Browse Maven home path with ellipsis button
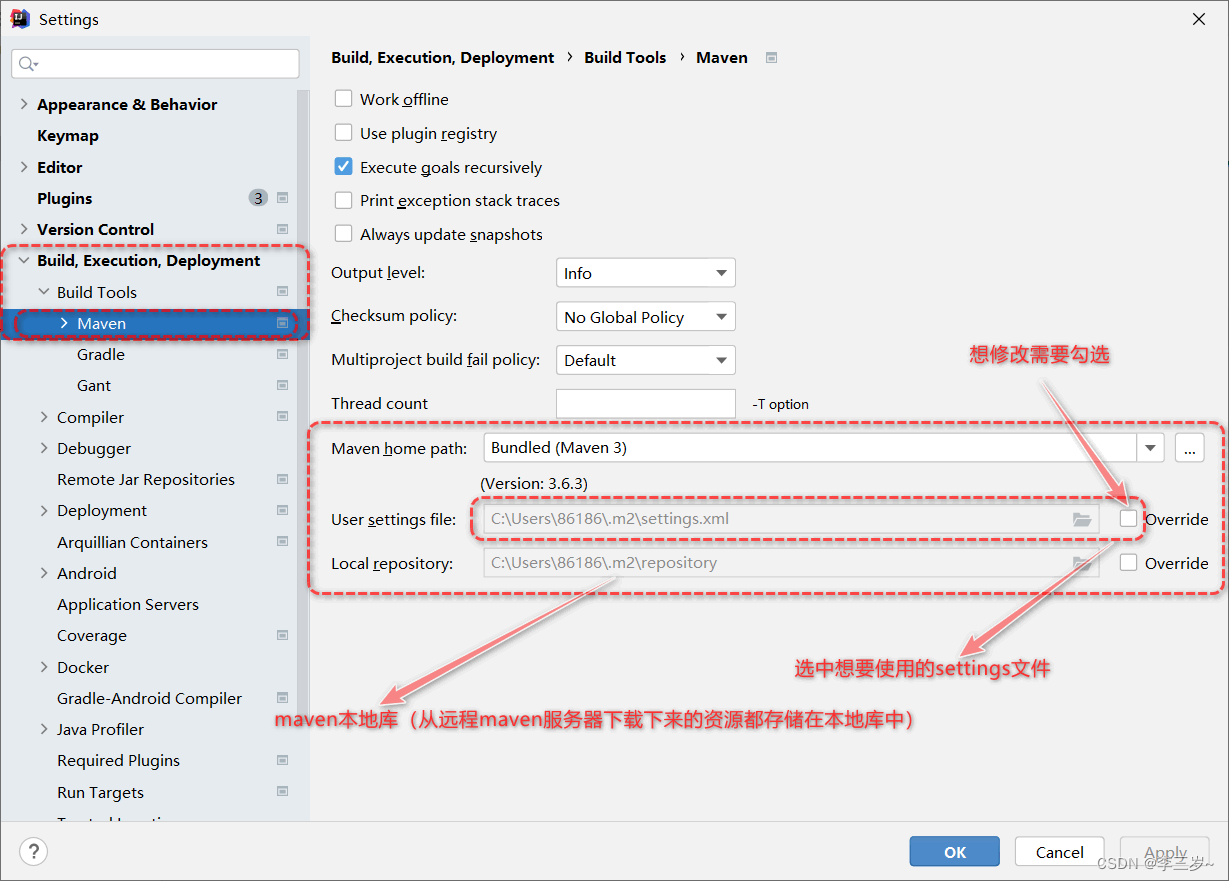The height and width of the screenshot is (881, 1229). tap(1189, 448)
